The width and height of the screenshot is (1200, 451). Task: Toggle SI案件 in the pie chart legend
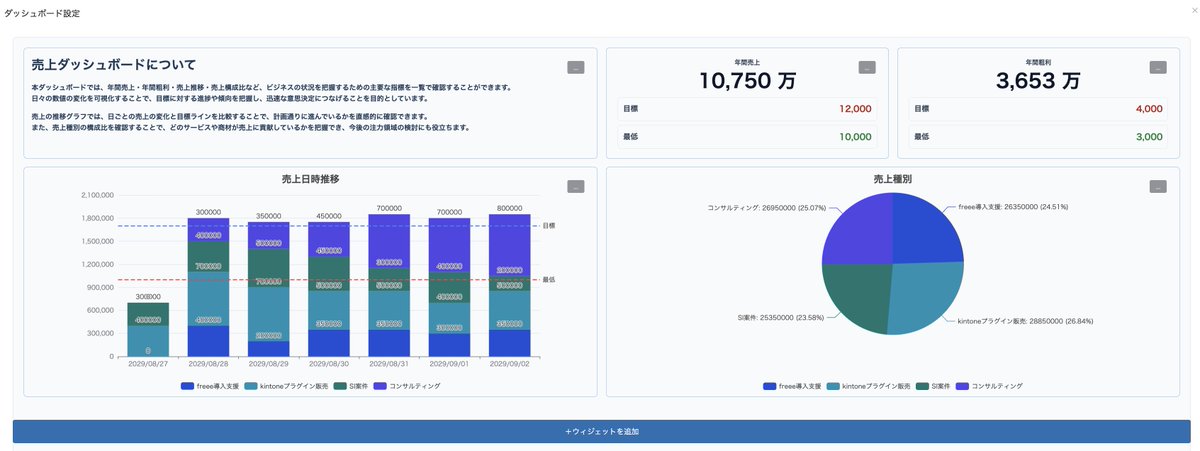point(932,385)
